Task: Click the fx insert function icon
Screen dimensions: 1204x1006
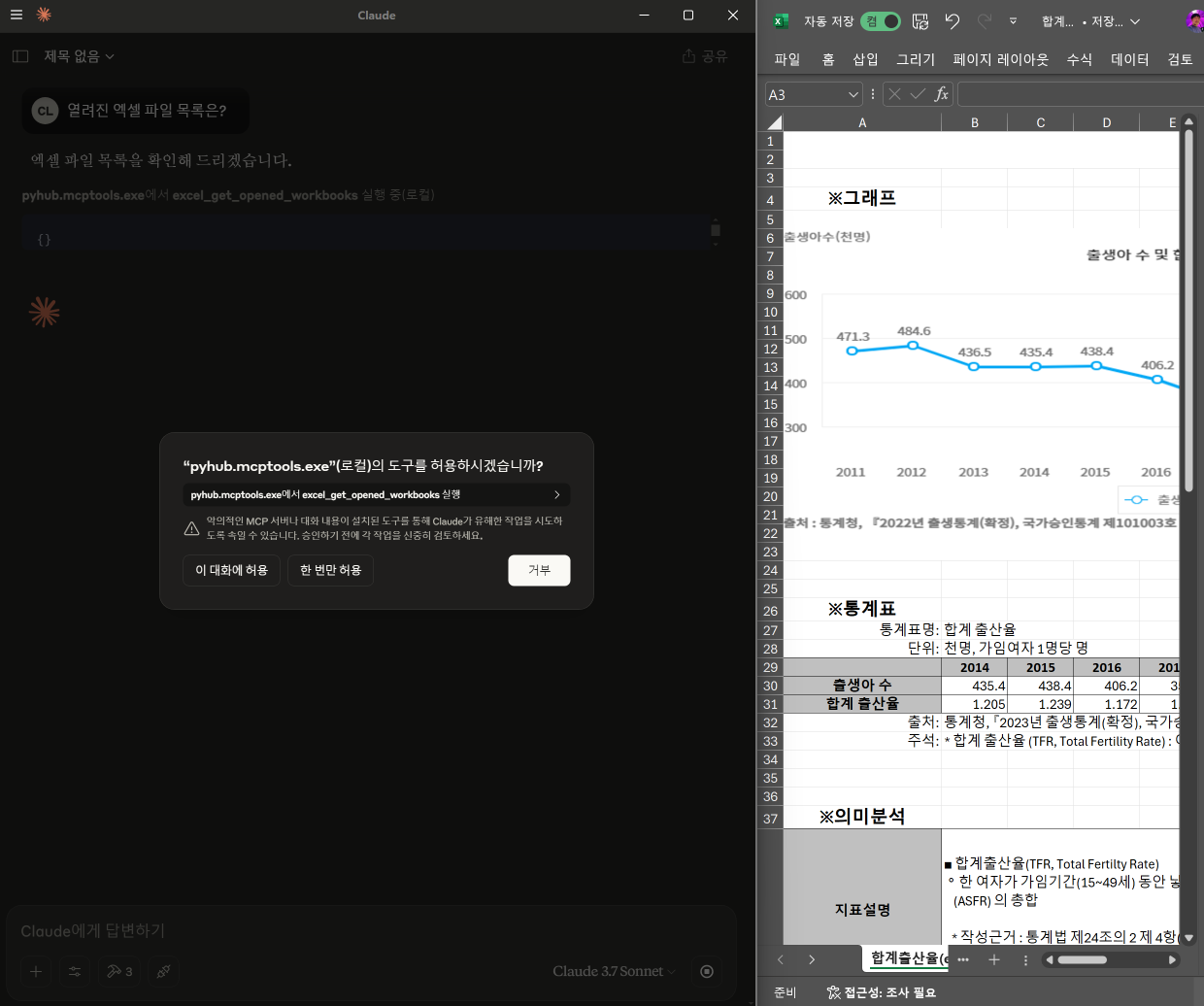Action: [x=941, y=94]
